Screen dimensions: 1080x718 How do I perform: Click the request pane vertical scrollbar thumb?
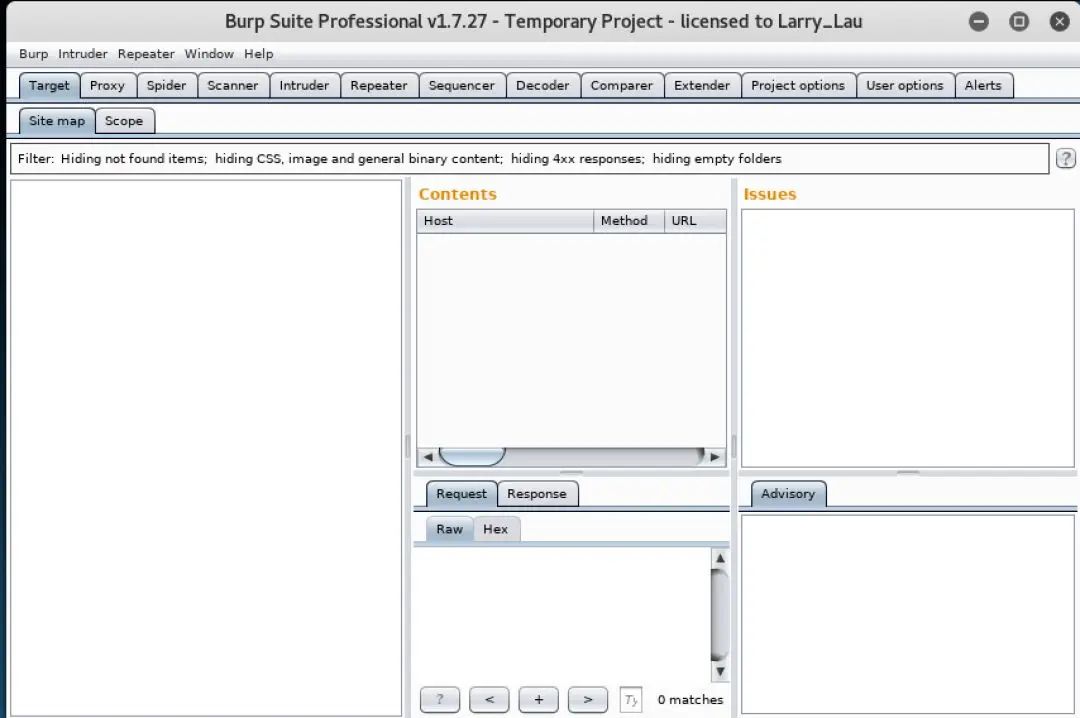pos(719,615)
